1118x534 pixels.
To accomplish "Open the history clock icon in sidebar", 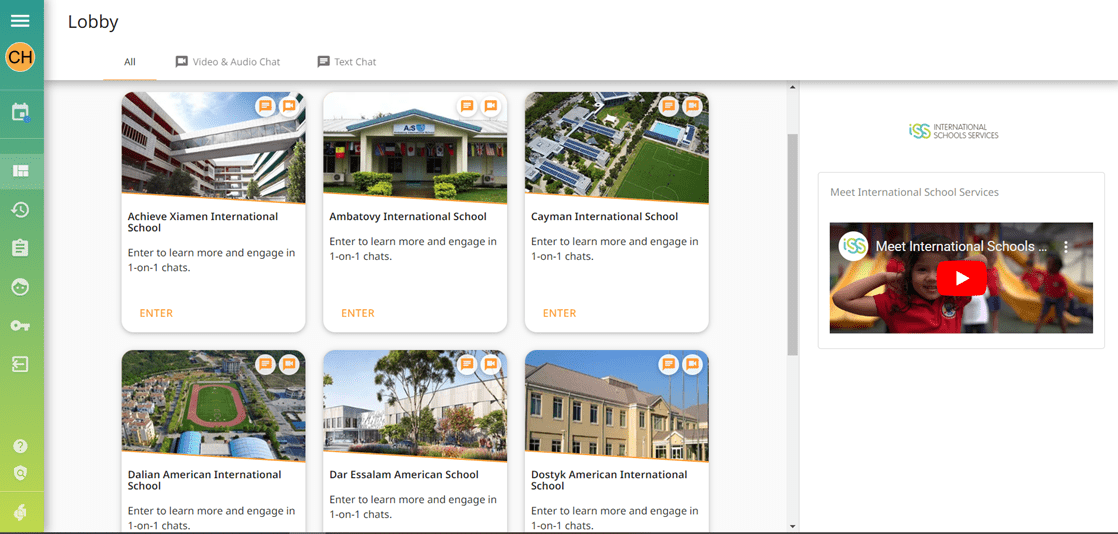I will click(x=20, y=210).
